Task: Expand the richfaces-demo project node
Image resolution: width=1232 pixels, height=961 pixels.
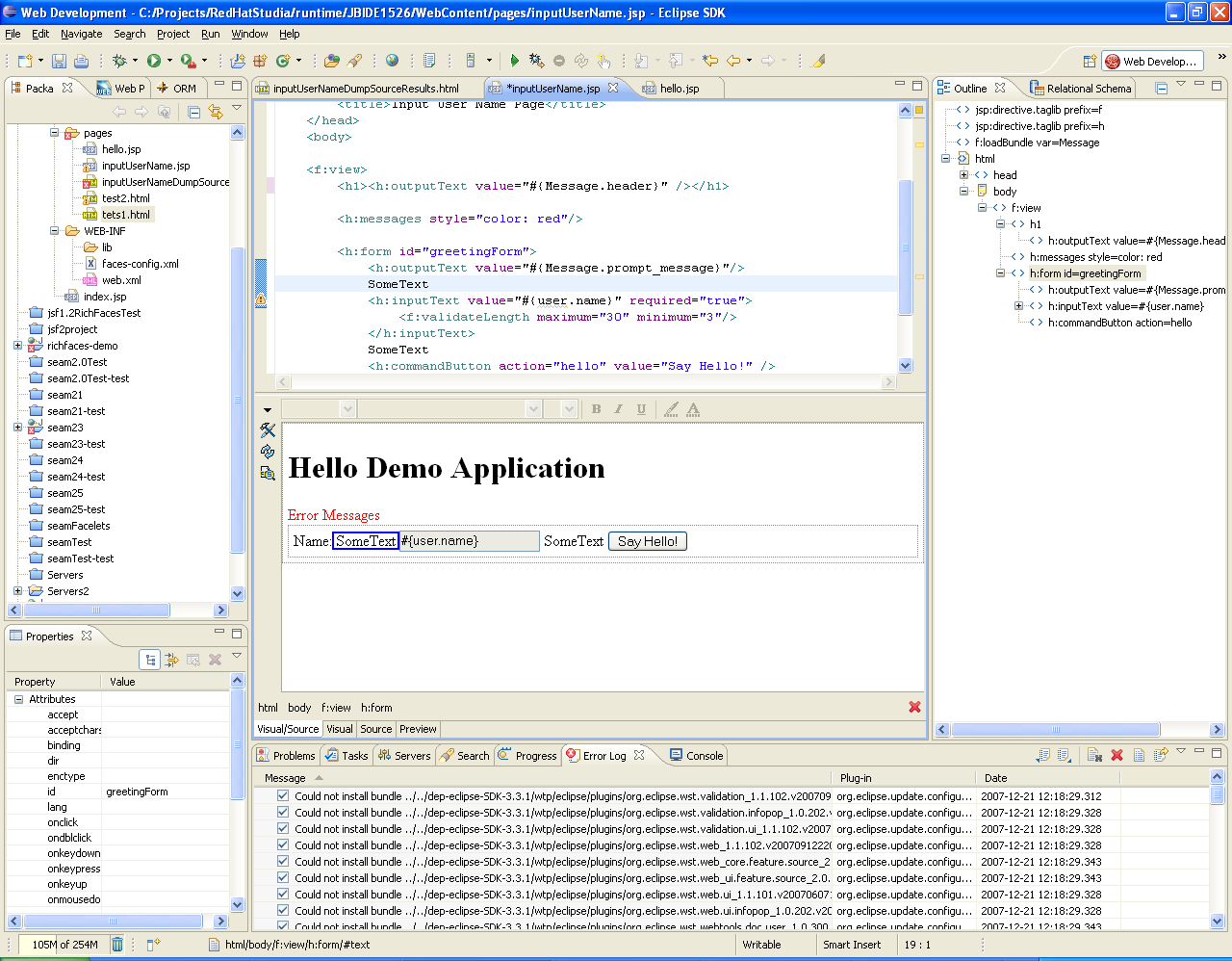Action: 17,346
